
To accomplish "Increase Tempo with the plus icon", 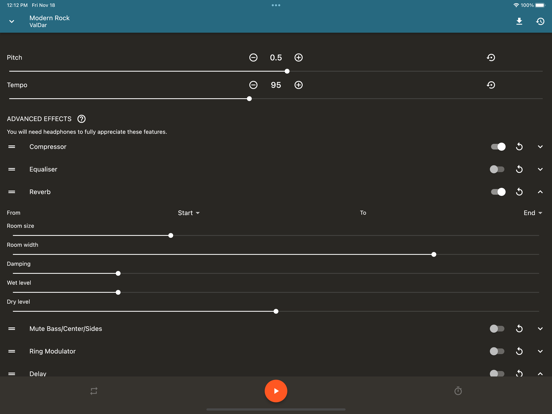I will [299, 85].
